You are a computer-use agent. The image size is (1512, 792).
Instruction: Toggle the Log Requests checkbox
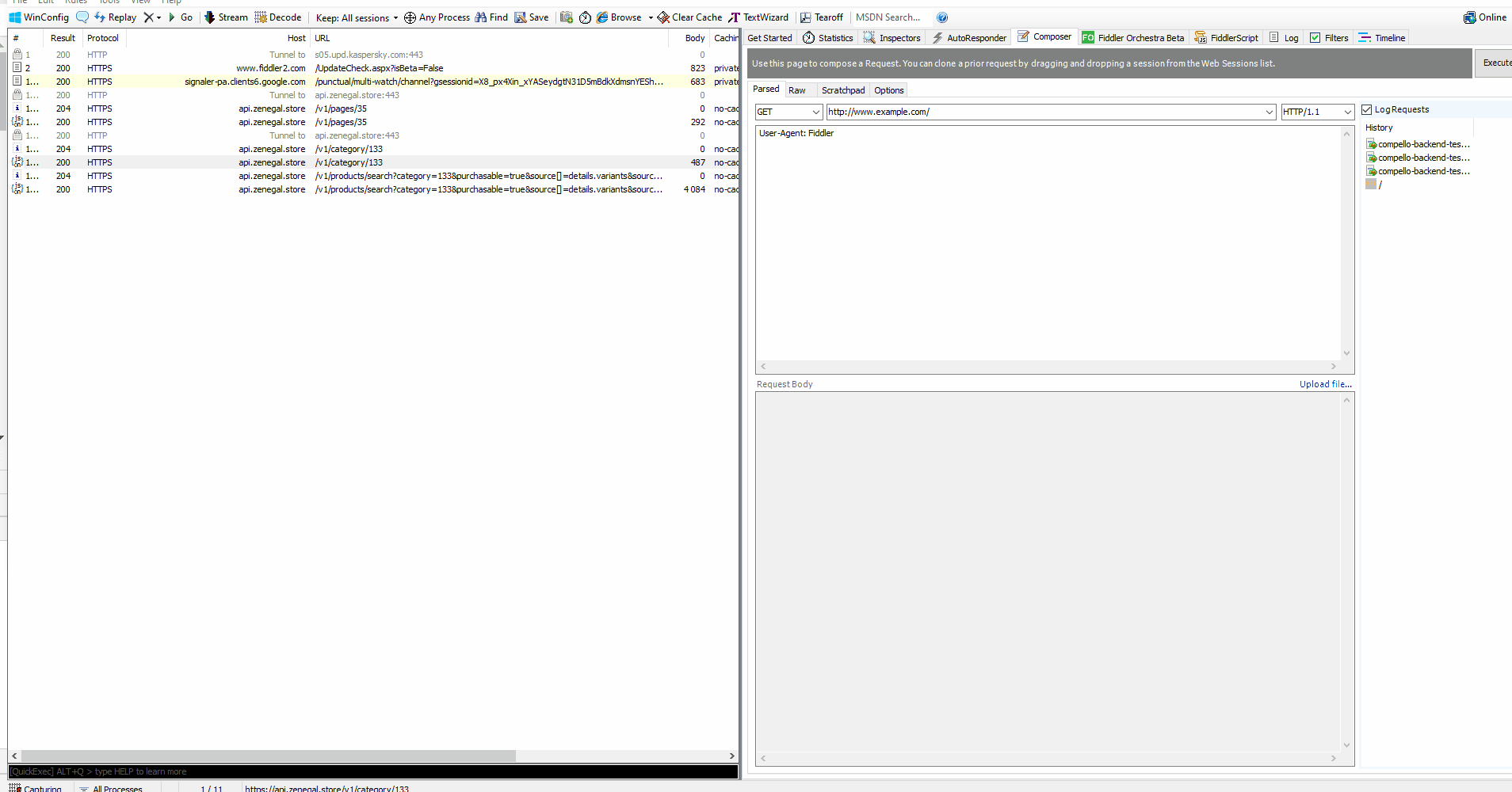click(1366, 109)
